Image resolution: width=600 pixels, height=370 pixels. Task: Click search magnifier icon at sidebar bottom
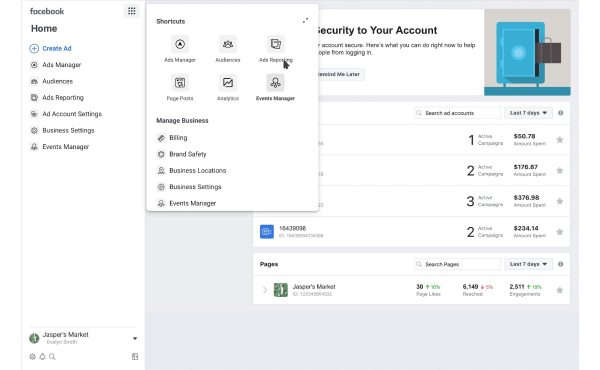coord(52,357)
